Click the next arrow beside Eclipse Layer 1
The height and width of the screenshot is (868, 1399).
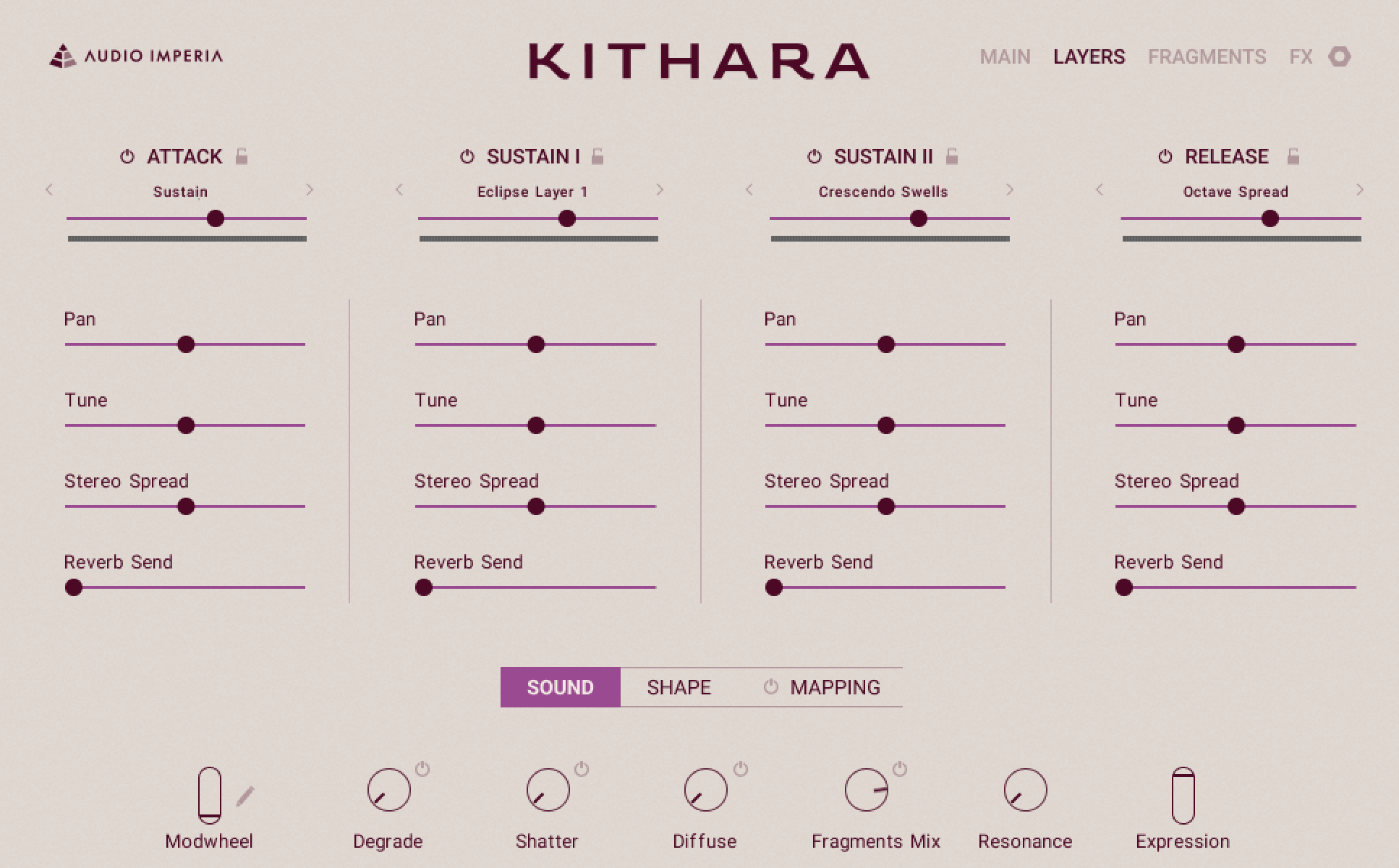click(x=659, y=190)
